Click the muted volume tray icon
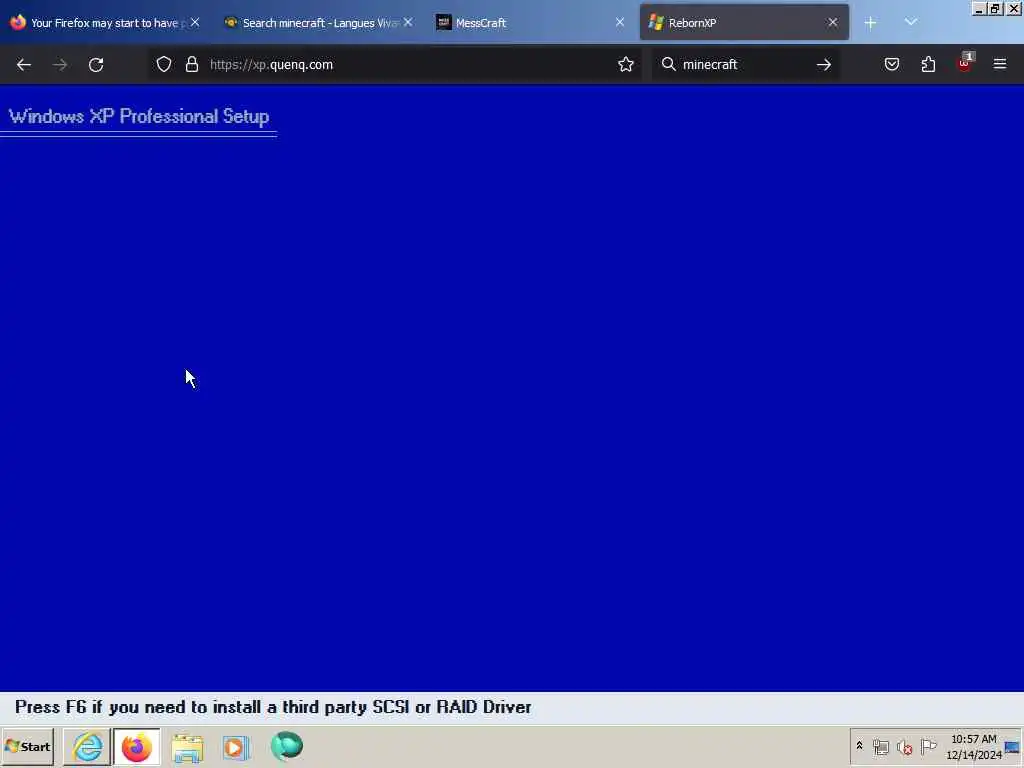 [x=904, y=746]
